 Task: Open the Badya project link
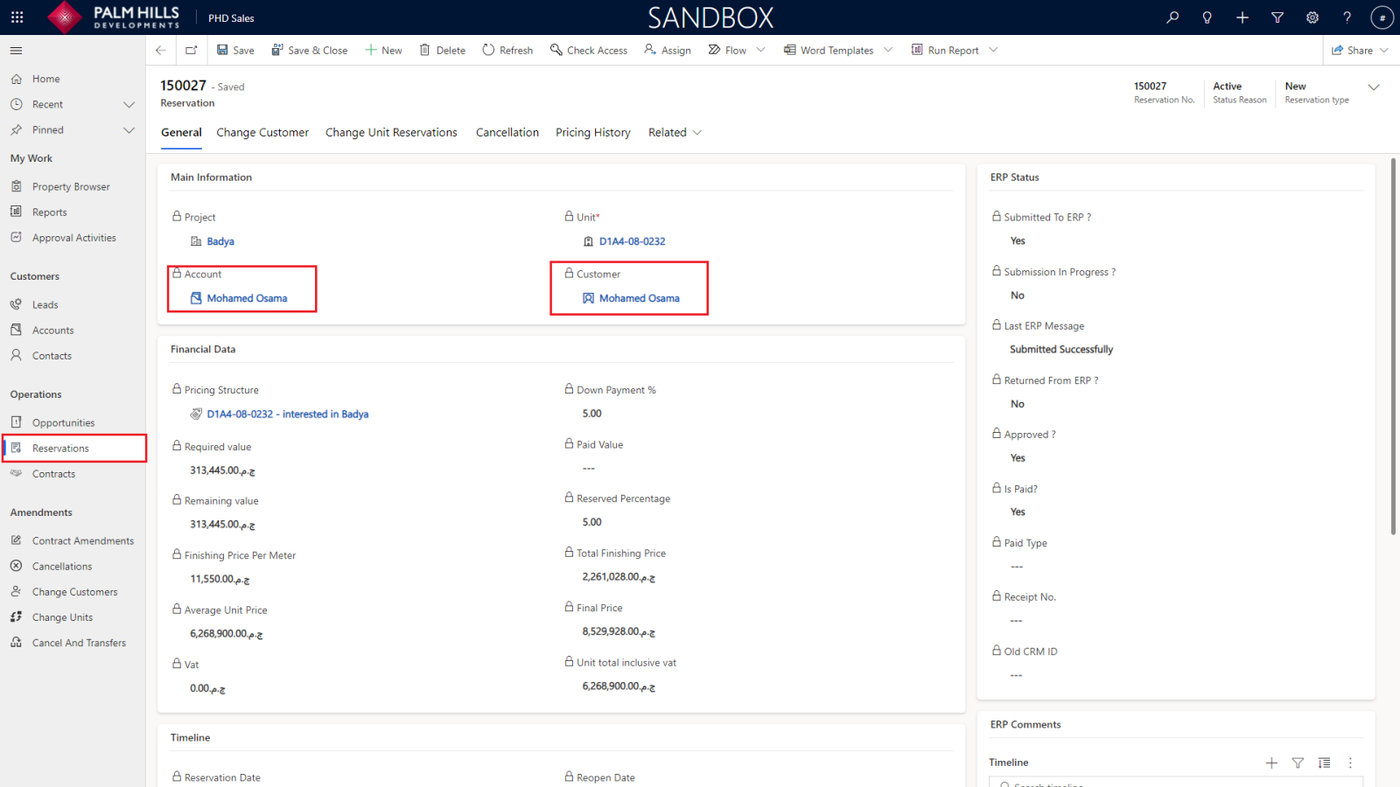coord(220,241)
